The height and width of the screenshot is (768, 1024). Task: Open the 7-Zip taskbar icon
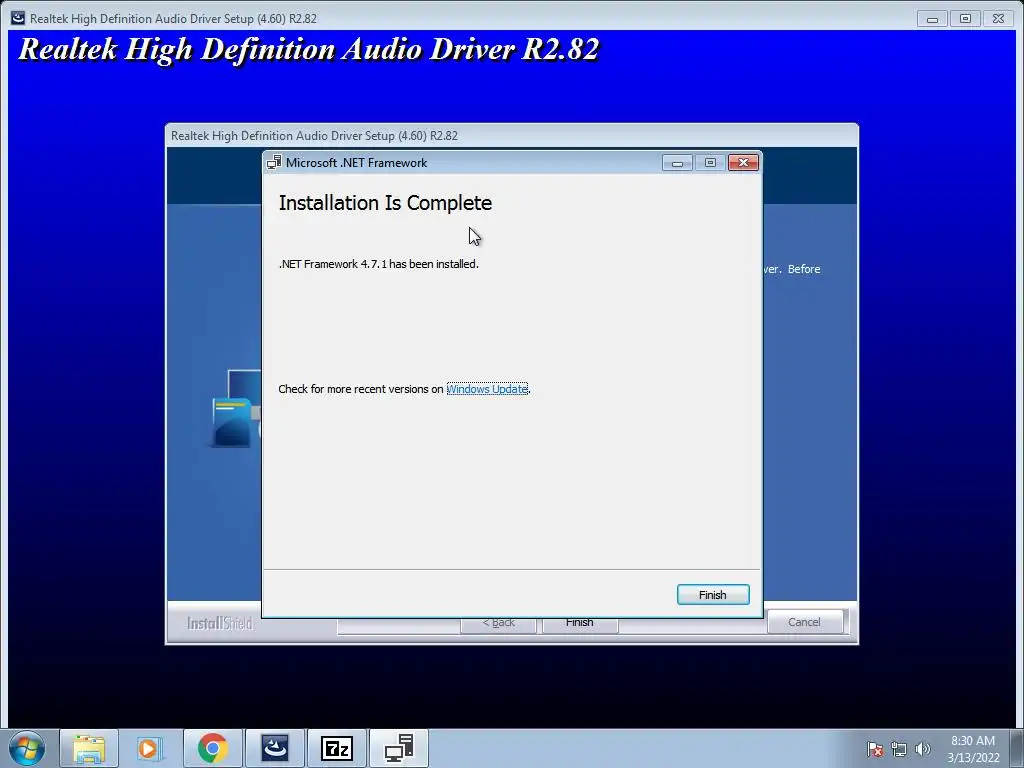click(x=336, y=748)
